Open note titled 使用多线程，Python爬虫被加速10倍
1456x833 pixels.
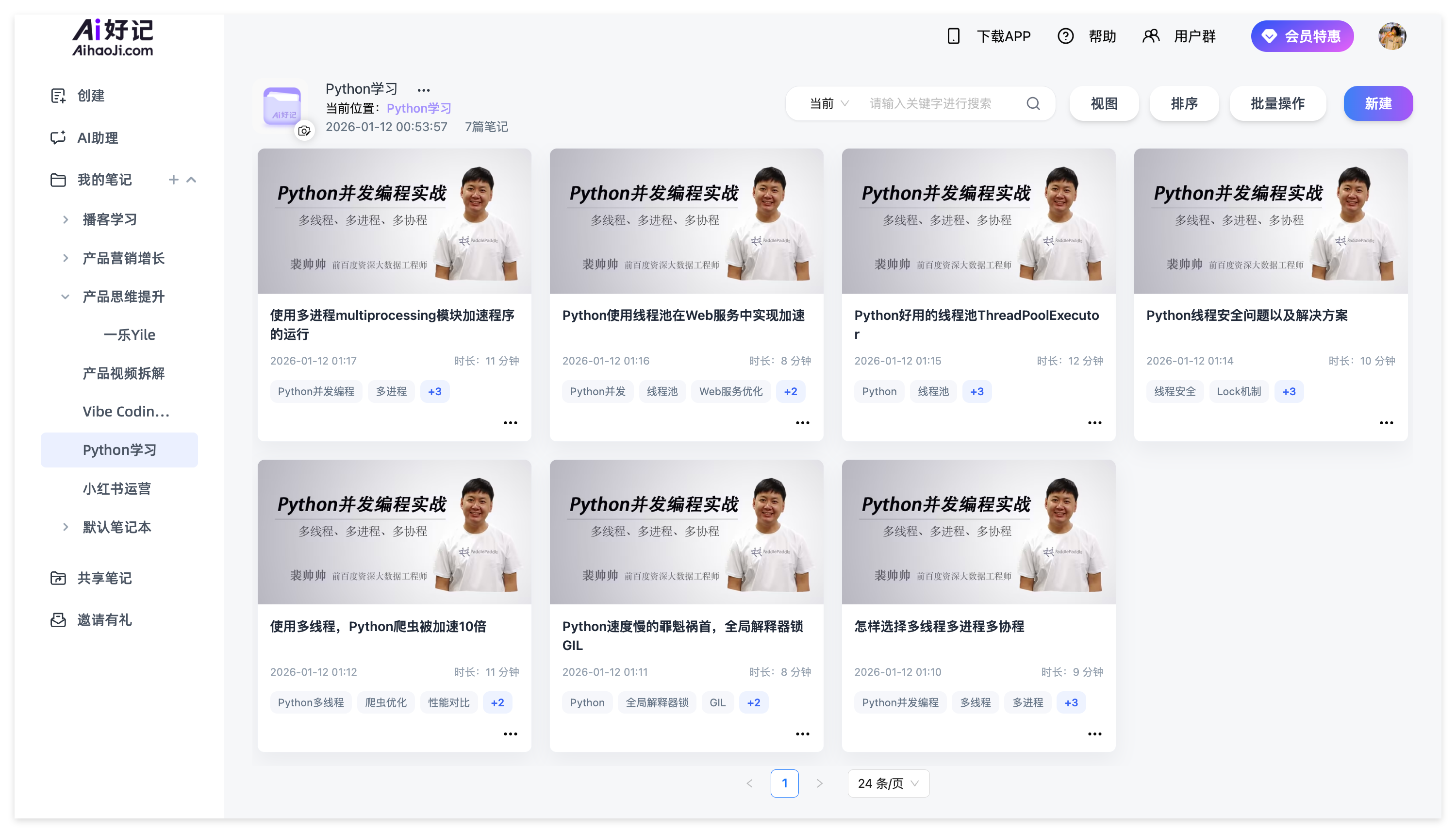click(x=378, y=627)
